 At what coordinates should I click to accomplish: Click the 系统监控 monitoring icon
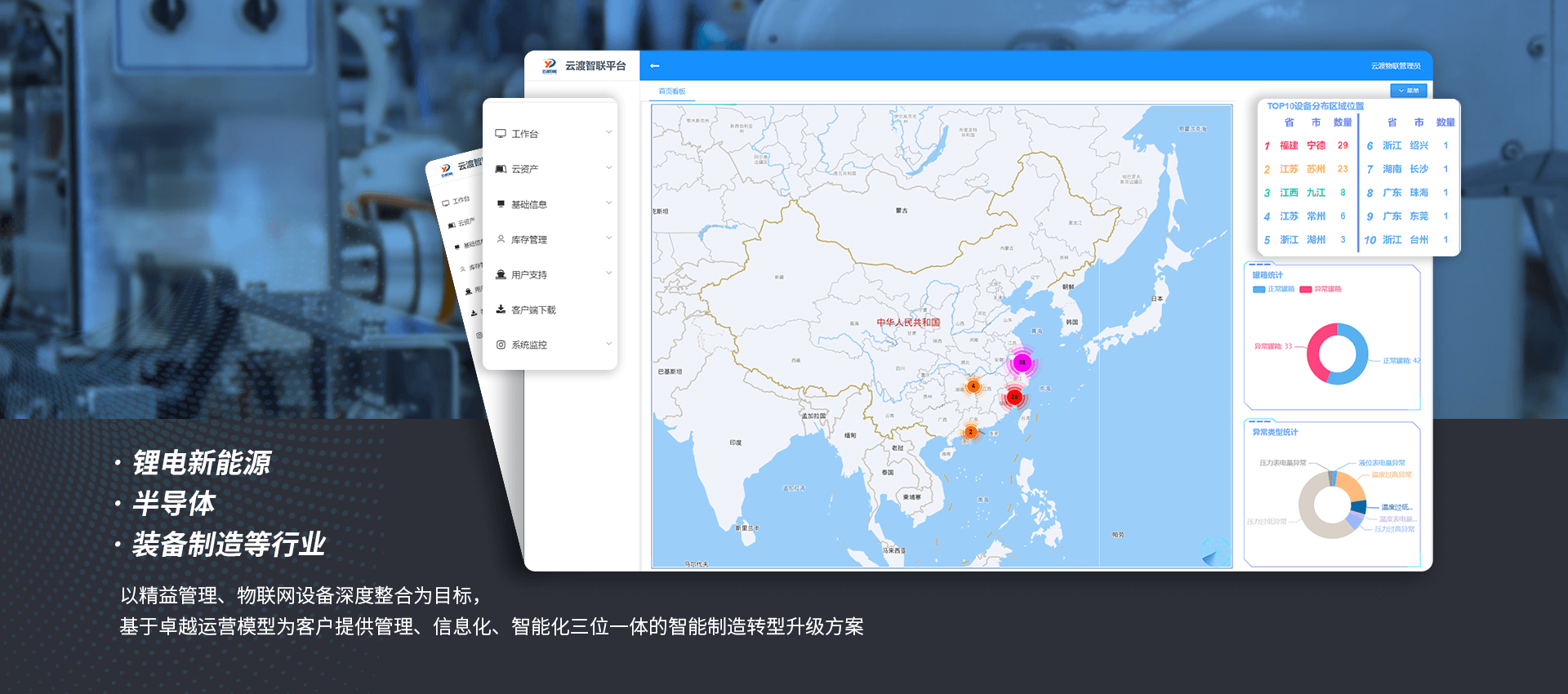pyautogui.click(x=501, y=345)
